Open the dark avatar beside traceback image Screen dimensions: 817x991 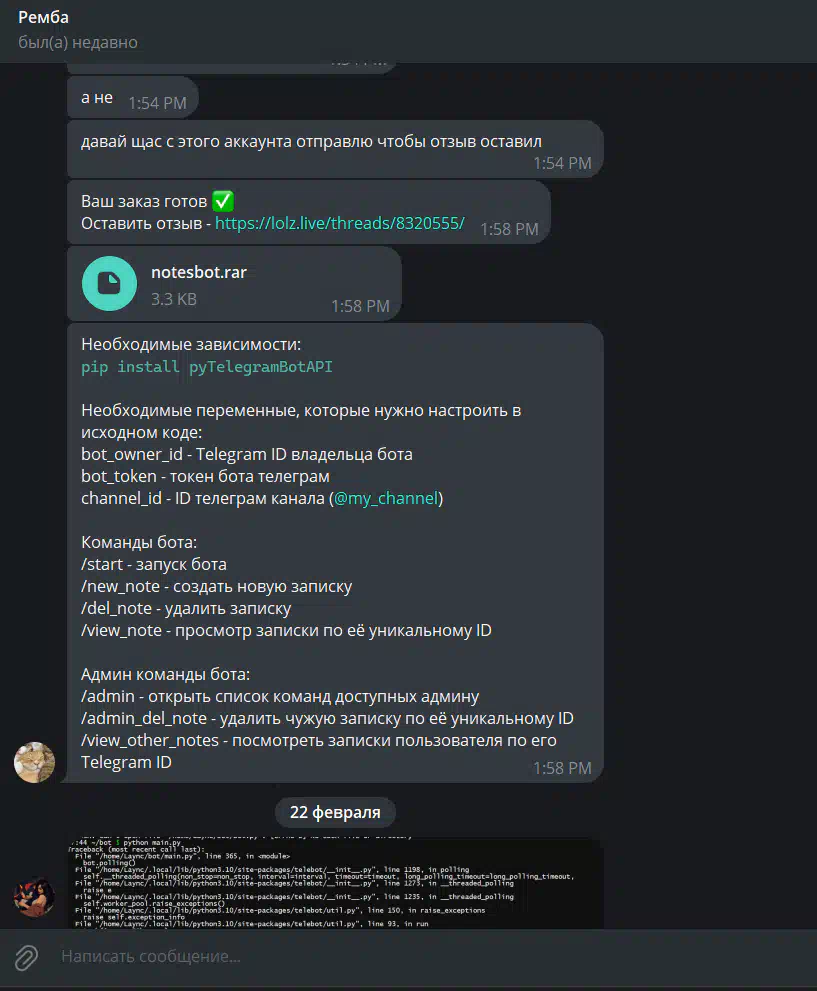click(34, 896)
